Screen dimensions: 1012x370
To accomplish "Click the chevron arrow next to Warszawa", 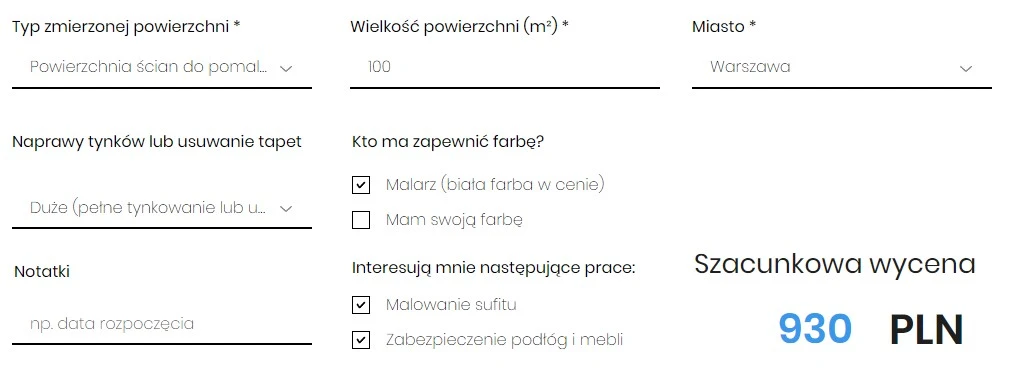I will [x=966, y=68].
